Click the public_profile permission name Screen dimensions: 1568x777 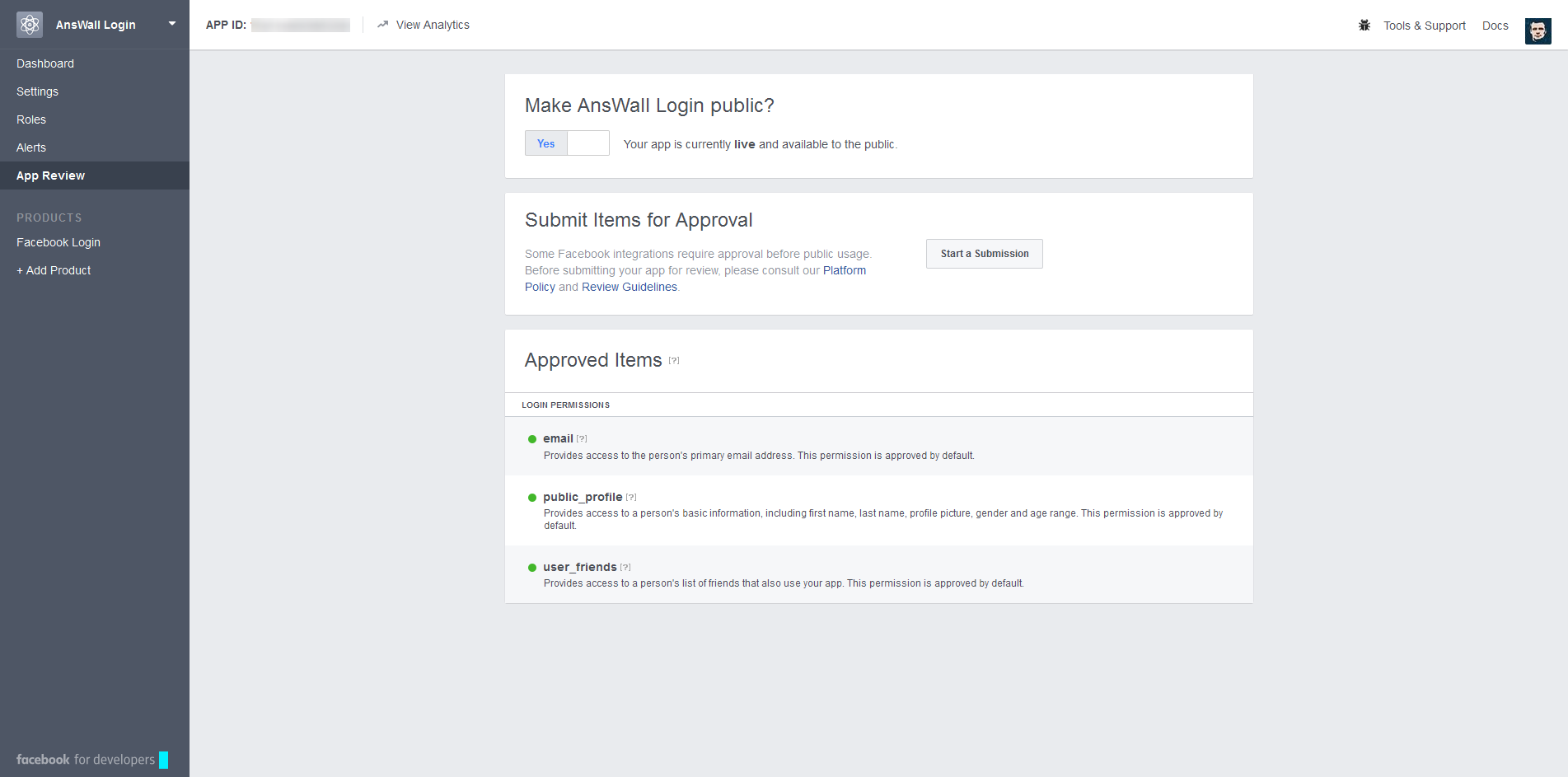(x=583, y=497)
